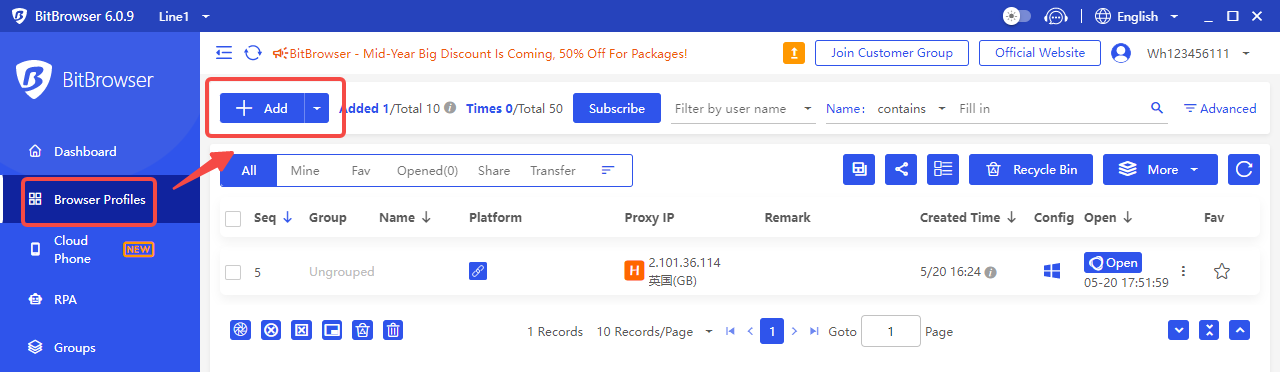Go to first page arrow
The height and width of the screenshot is (372, 1280).
tap(731, 331)
